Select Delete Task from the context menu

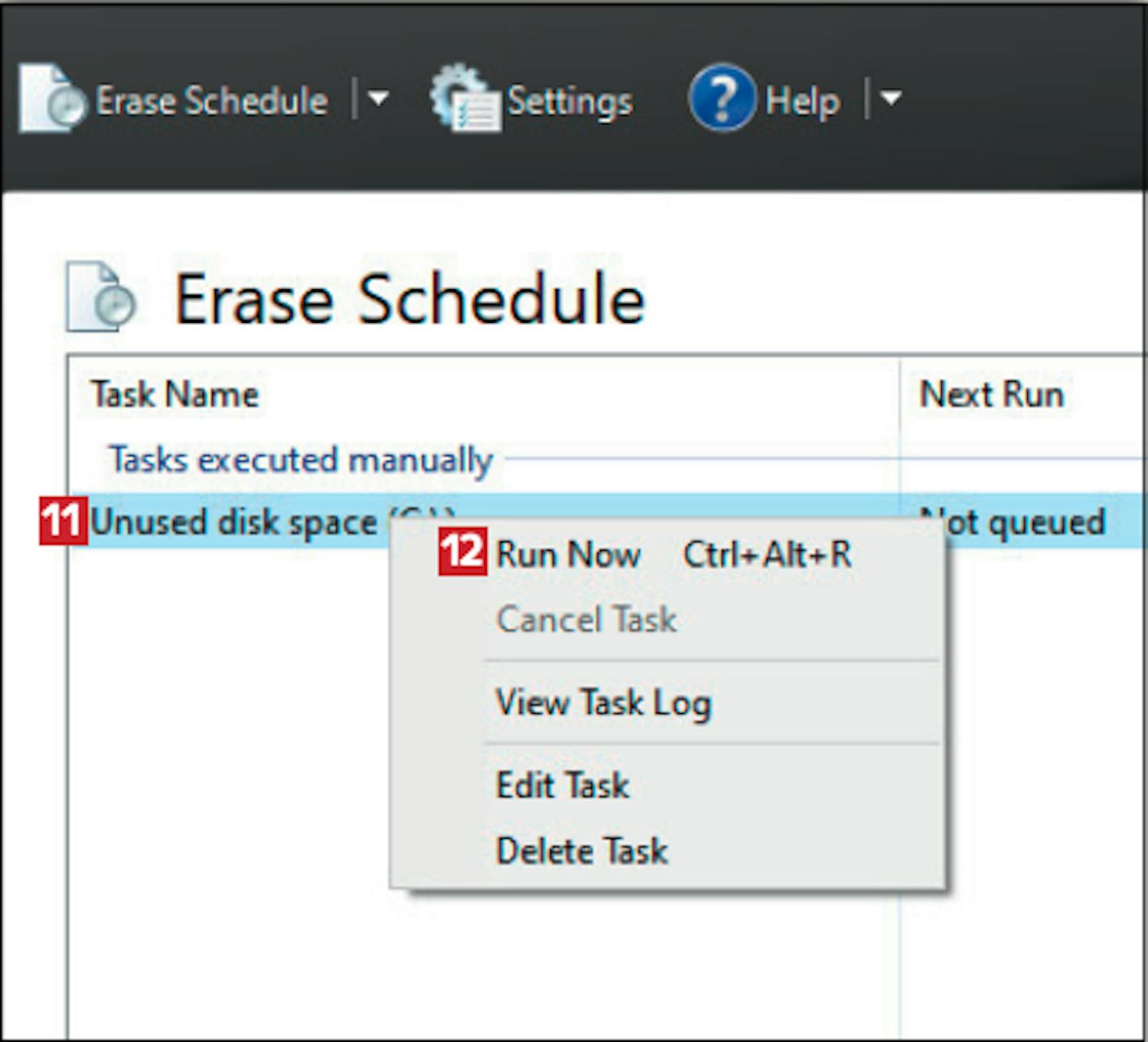click(x=582, y=851)
